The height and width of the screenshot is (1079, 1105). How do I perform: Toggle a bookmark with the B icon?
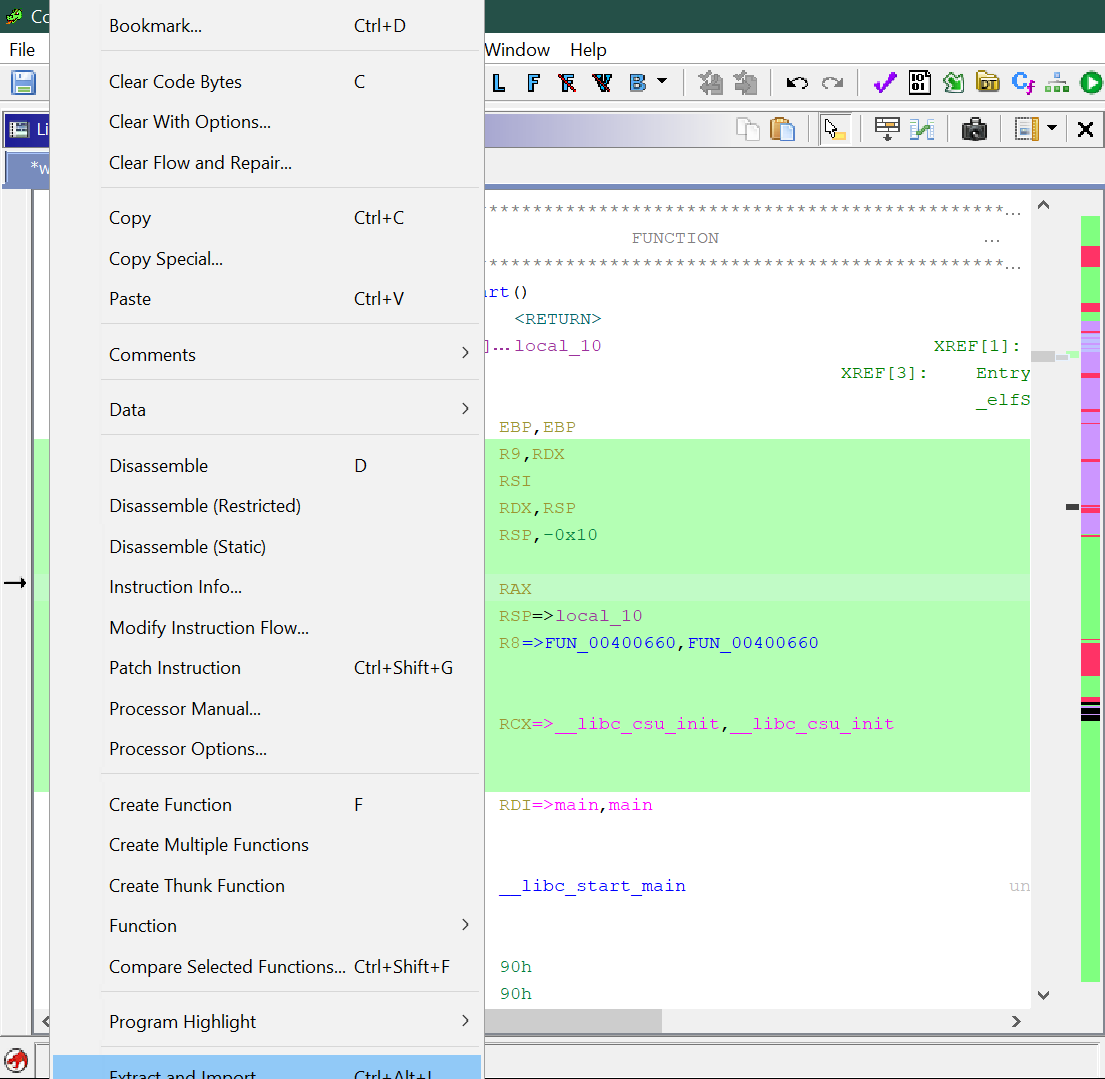pyautogui.click(x=638, y=82)
